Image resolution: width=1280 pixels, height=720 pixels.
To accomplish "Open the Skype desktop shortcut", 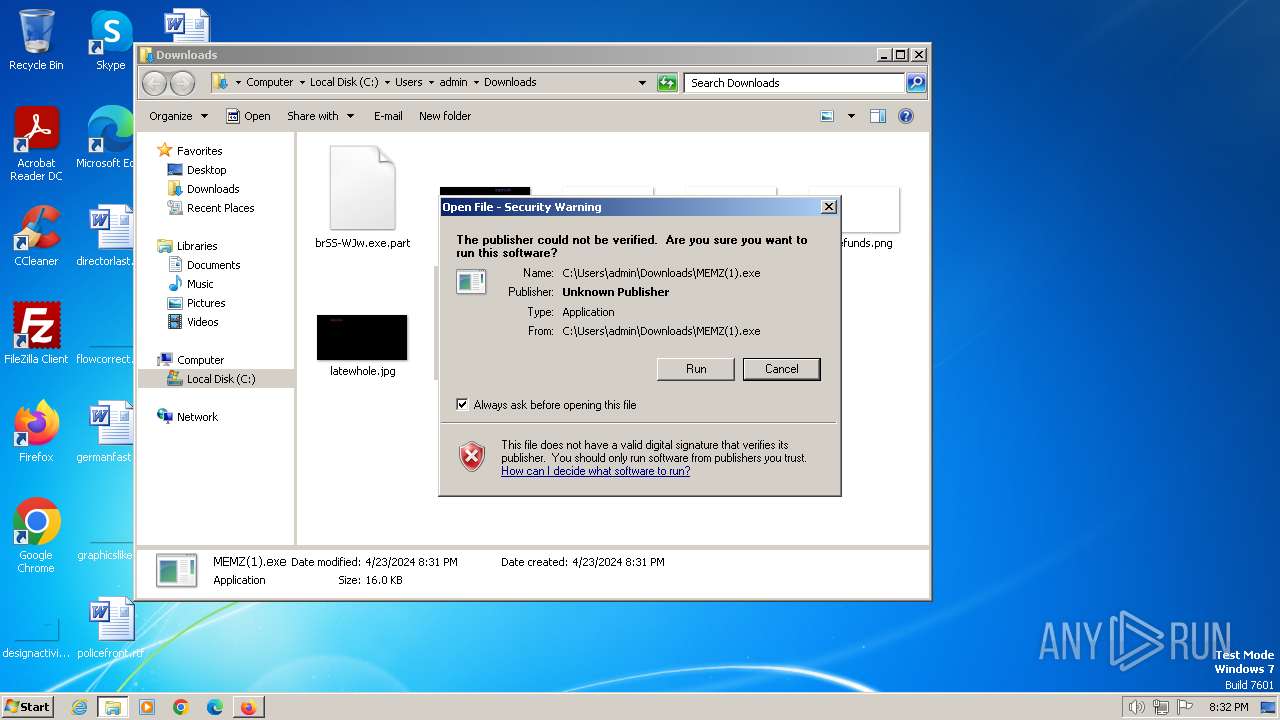I will pos(110,40).
